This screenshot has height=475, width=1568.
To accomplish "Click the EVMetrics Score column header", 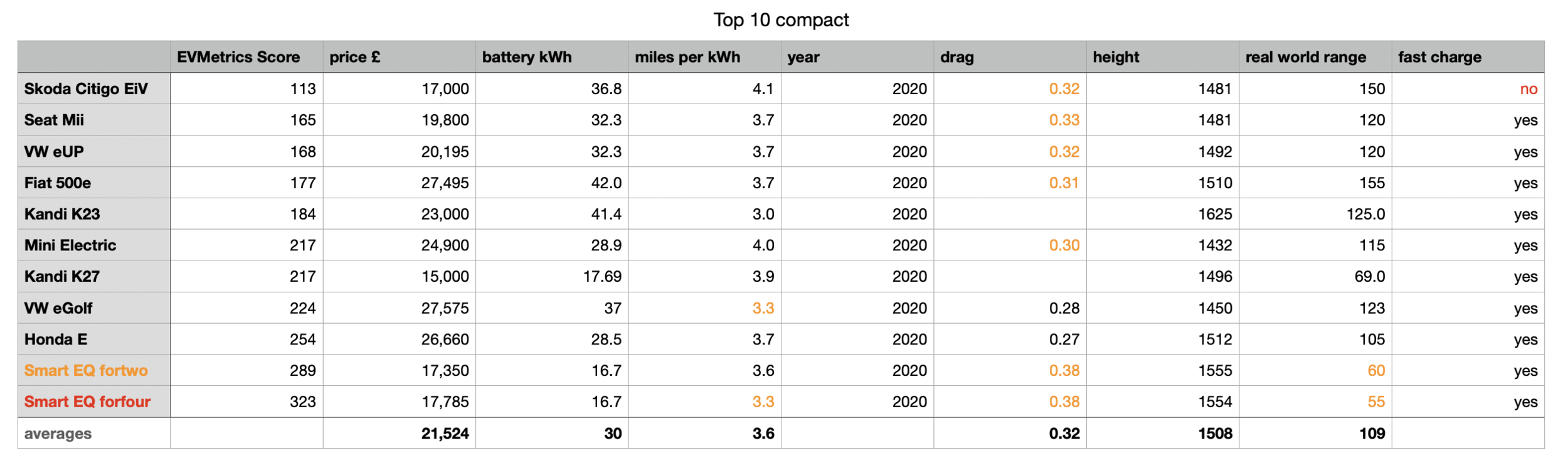I will click(x=238, y=57).
